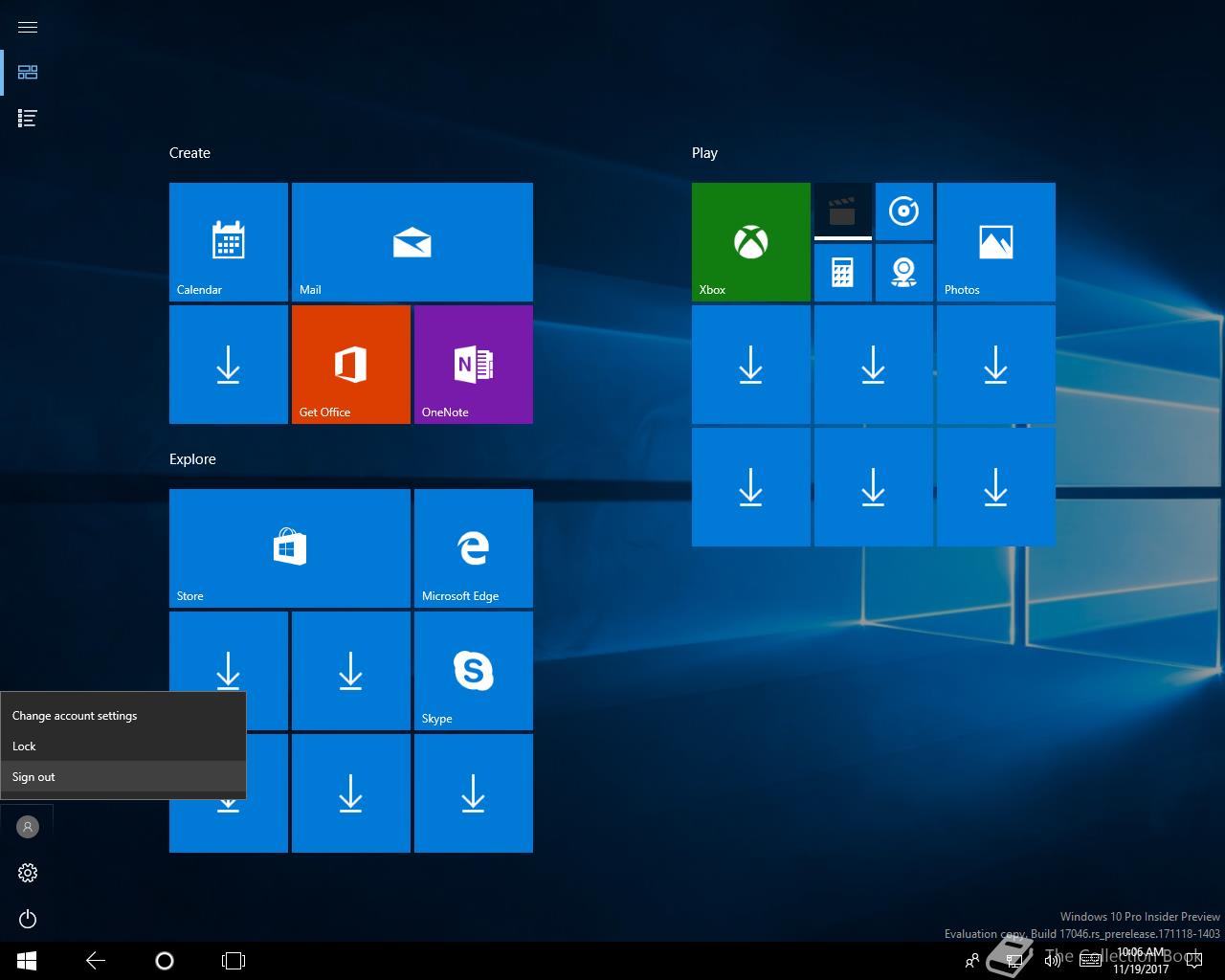This screenshot has width=1225, height=980.
Task: Click the taskbar Back arrow
Action: point(96,961)
